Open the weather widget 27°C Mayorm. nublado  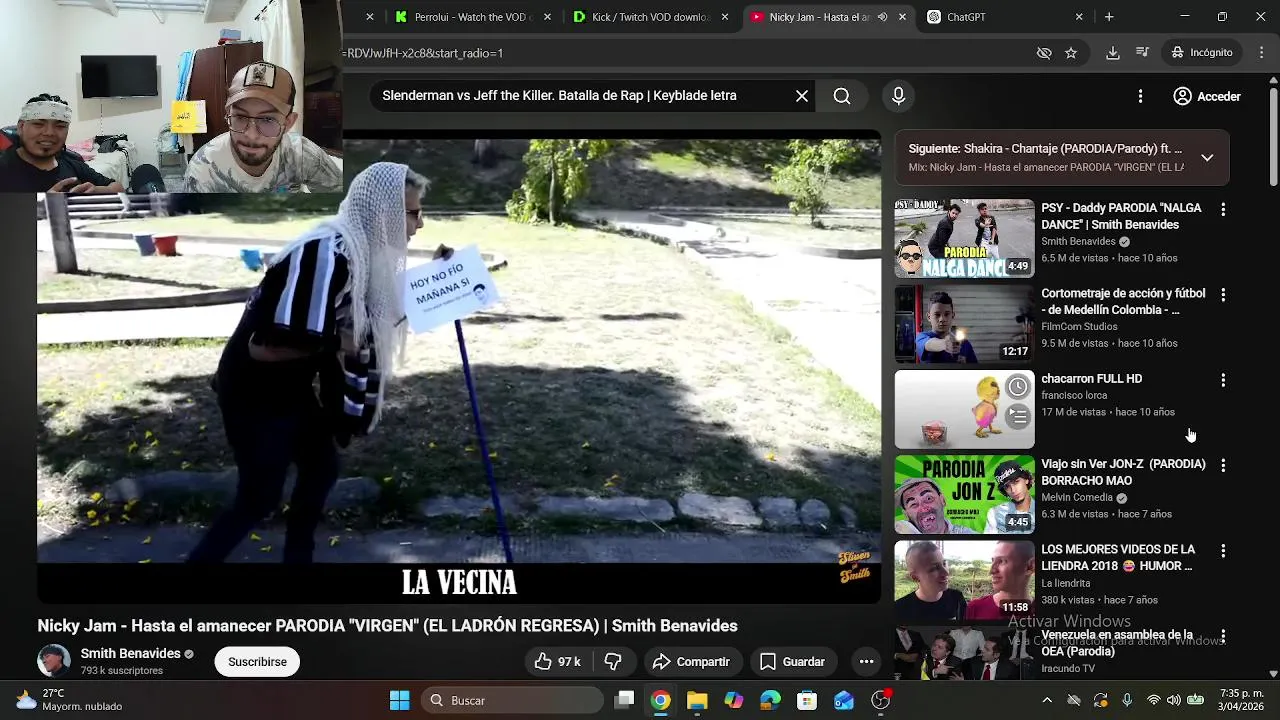68,700
